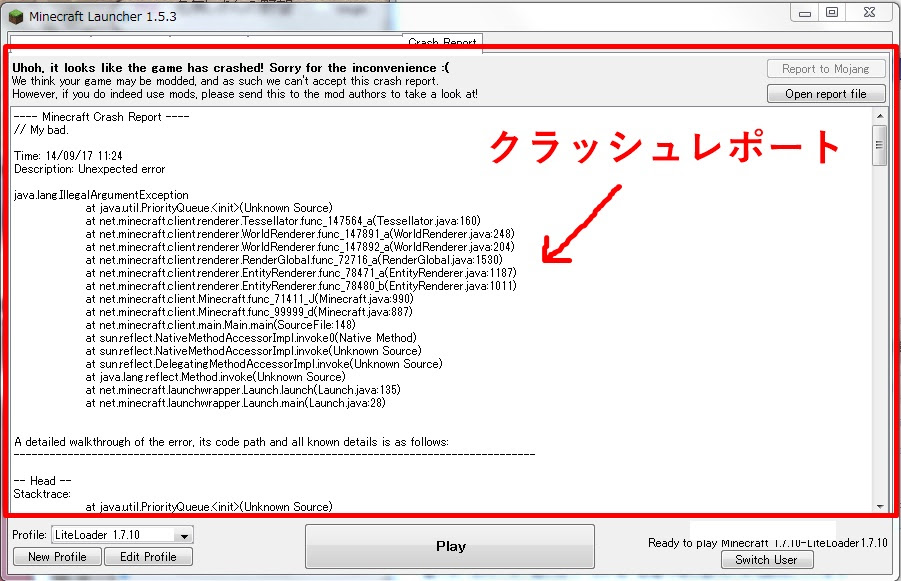The width and height of the screenshot is (901, 581).
Task: Click the java.lang.reflect.Method.invoke line
Action: click(215, 377)
